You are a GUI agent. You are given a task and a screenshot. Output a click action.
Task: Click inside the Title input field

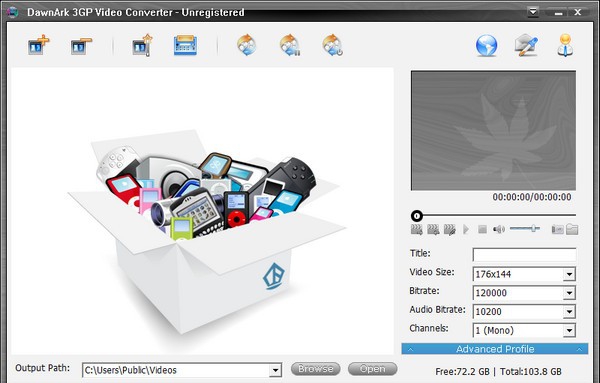(x=524, y=255)
